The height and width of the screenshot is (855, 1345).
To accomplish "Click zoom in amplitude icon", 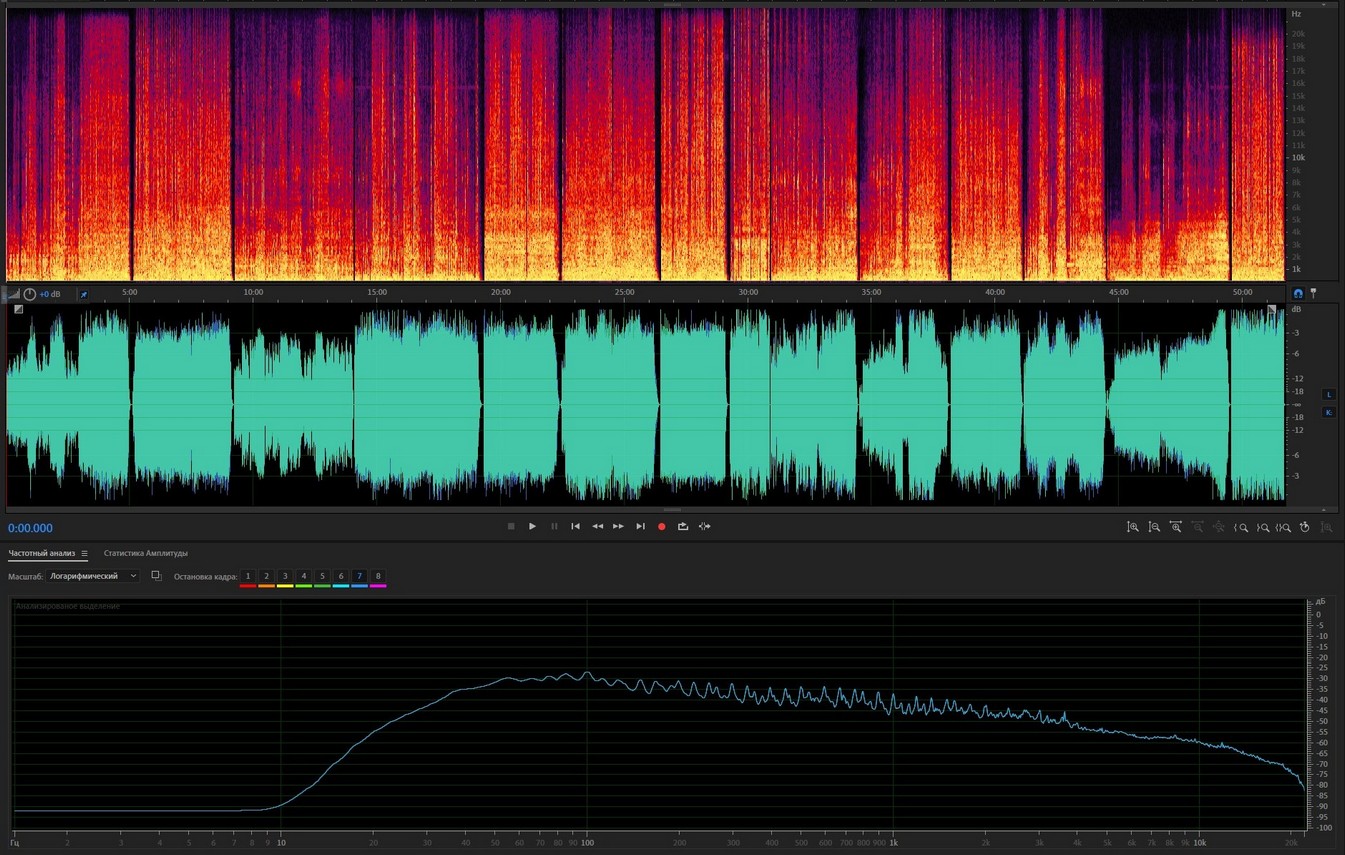I will [1132, 527].
